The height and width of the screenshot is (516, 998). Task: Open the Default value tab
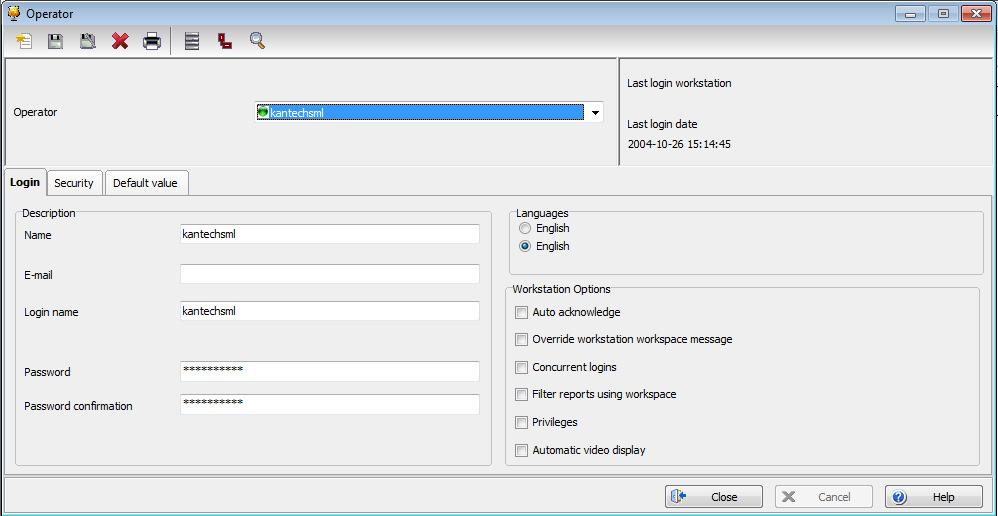[x=146, y=183]
